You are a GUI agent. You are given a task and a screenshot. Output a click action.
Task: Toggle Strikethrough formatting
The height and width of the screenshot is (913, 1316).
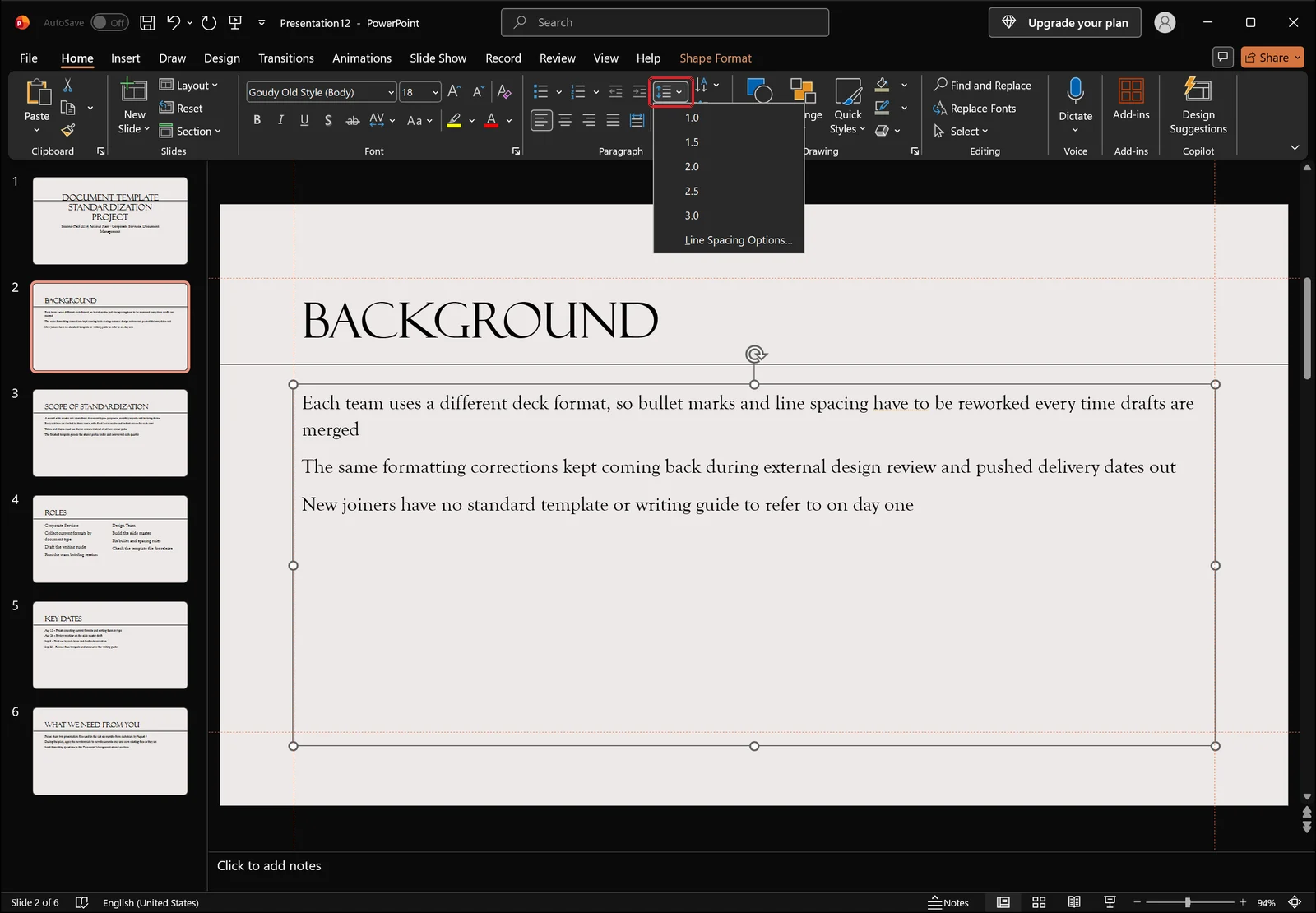point(352,120)
